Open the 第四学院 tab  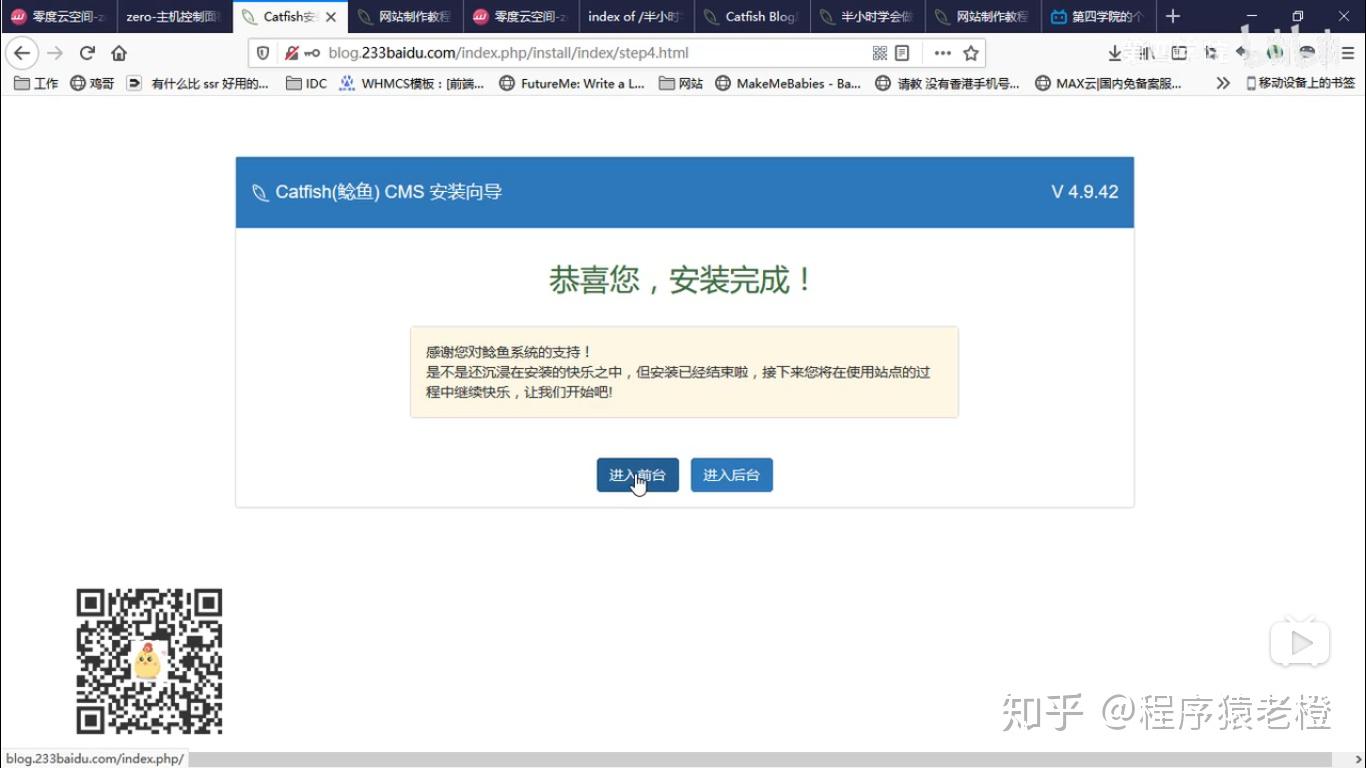(x=1098, y=17)
